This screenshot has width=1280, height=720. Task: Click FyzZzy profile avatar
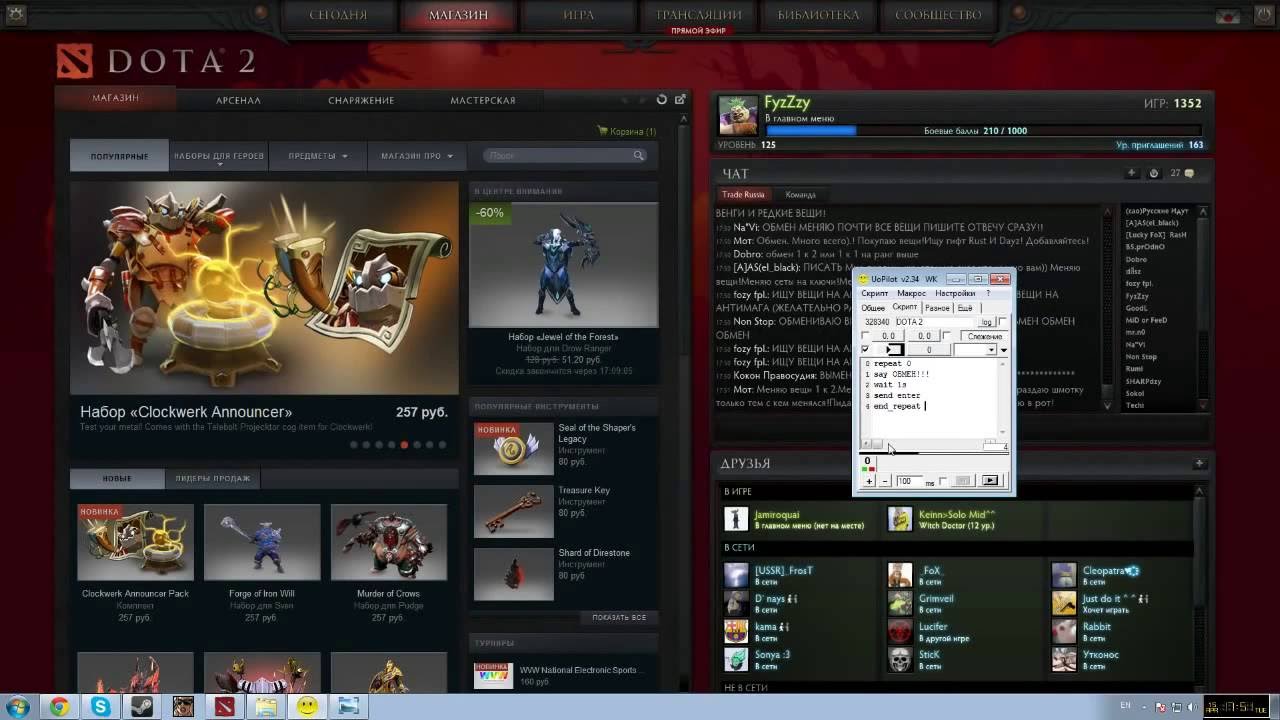click(738, 116)
